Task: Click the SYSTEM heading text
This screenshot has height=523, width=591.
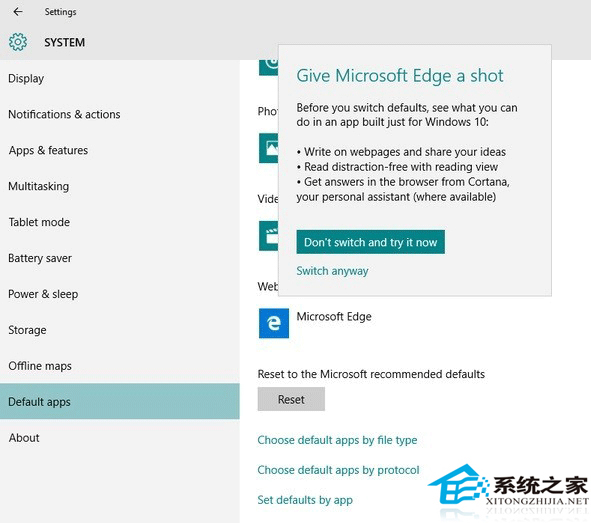Action: pyautogui.click(x=64, y=42)
